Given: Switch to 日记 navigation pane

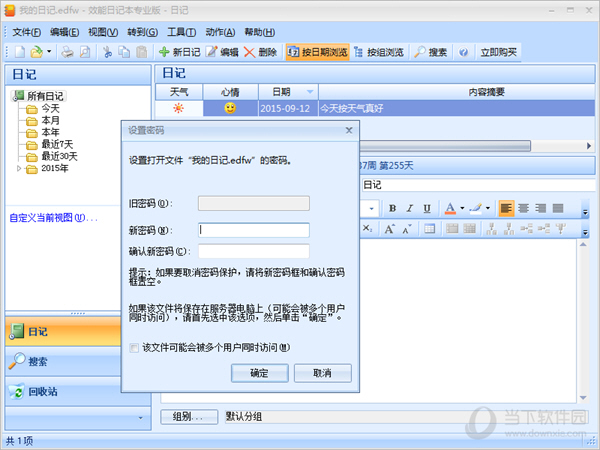Looking at the screenshot, I should point(63,331).
